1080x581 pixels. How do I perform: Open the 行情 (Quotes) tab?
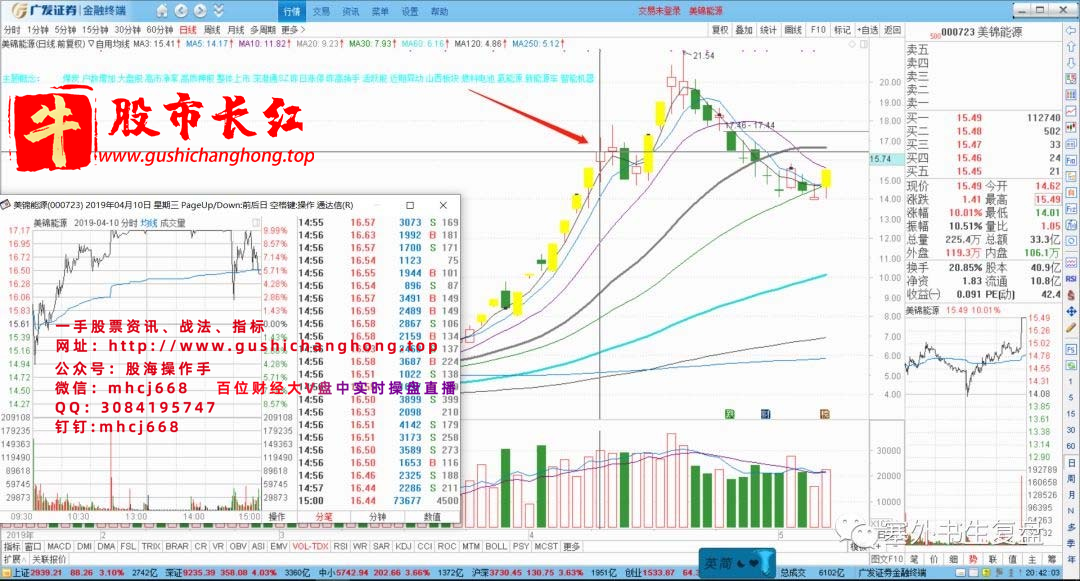(292, 11)
